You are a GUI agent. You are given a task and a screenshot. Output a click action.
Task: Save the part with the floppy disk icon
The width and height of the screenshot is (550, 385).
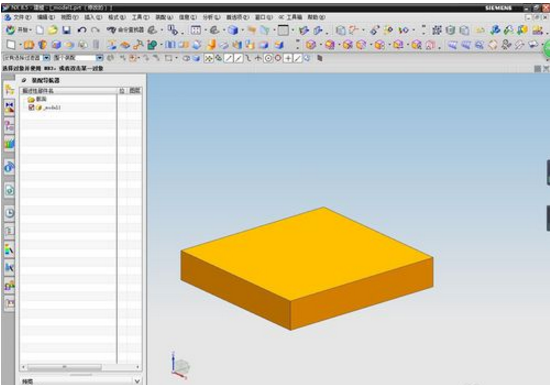point(67,30)
